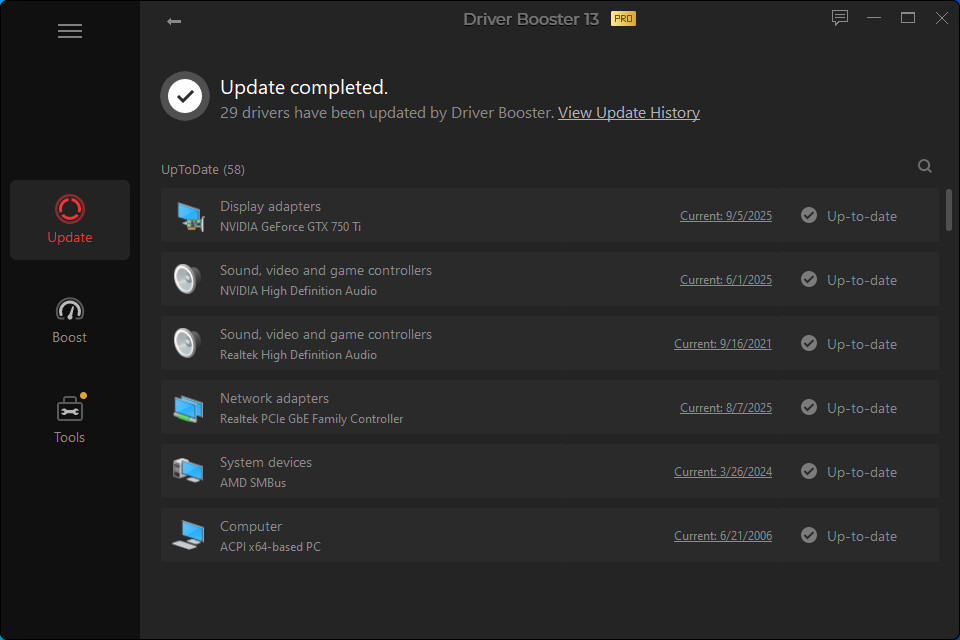Image resolution: width=960 pixels, height=640 pixels.
Task: Click the PRO badge next to Driver Booster 13
Action: point(623,18)
